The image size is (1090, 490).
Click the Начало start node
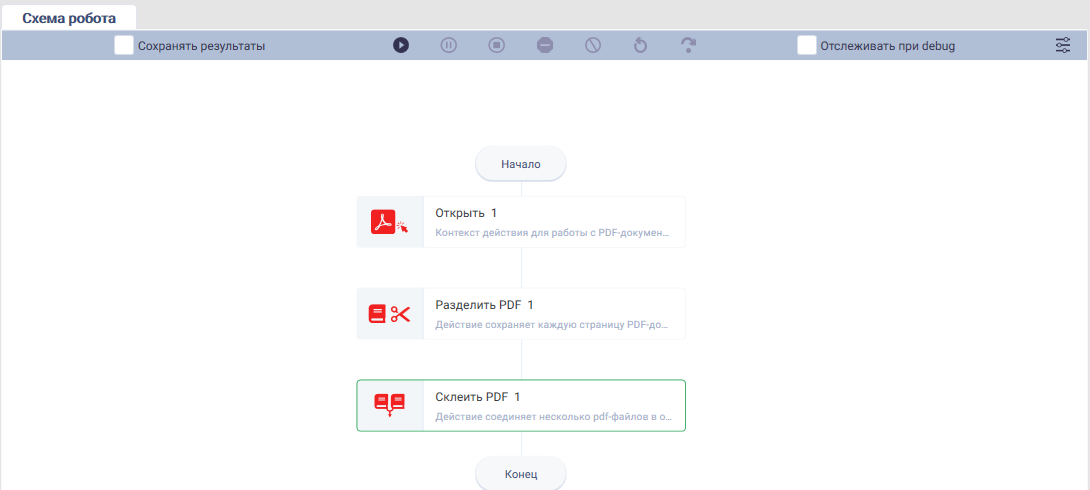pos(521,164)
